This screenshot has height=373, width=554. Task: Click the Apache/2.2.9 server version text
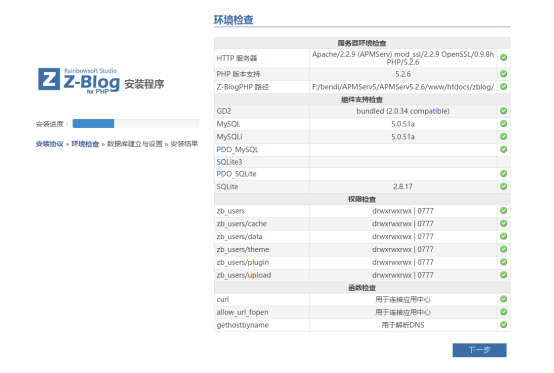pyautogui.click(x=403, y=58)
